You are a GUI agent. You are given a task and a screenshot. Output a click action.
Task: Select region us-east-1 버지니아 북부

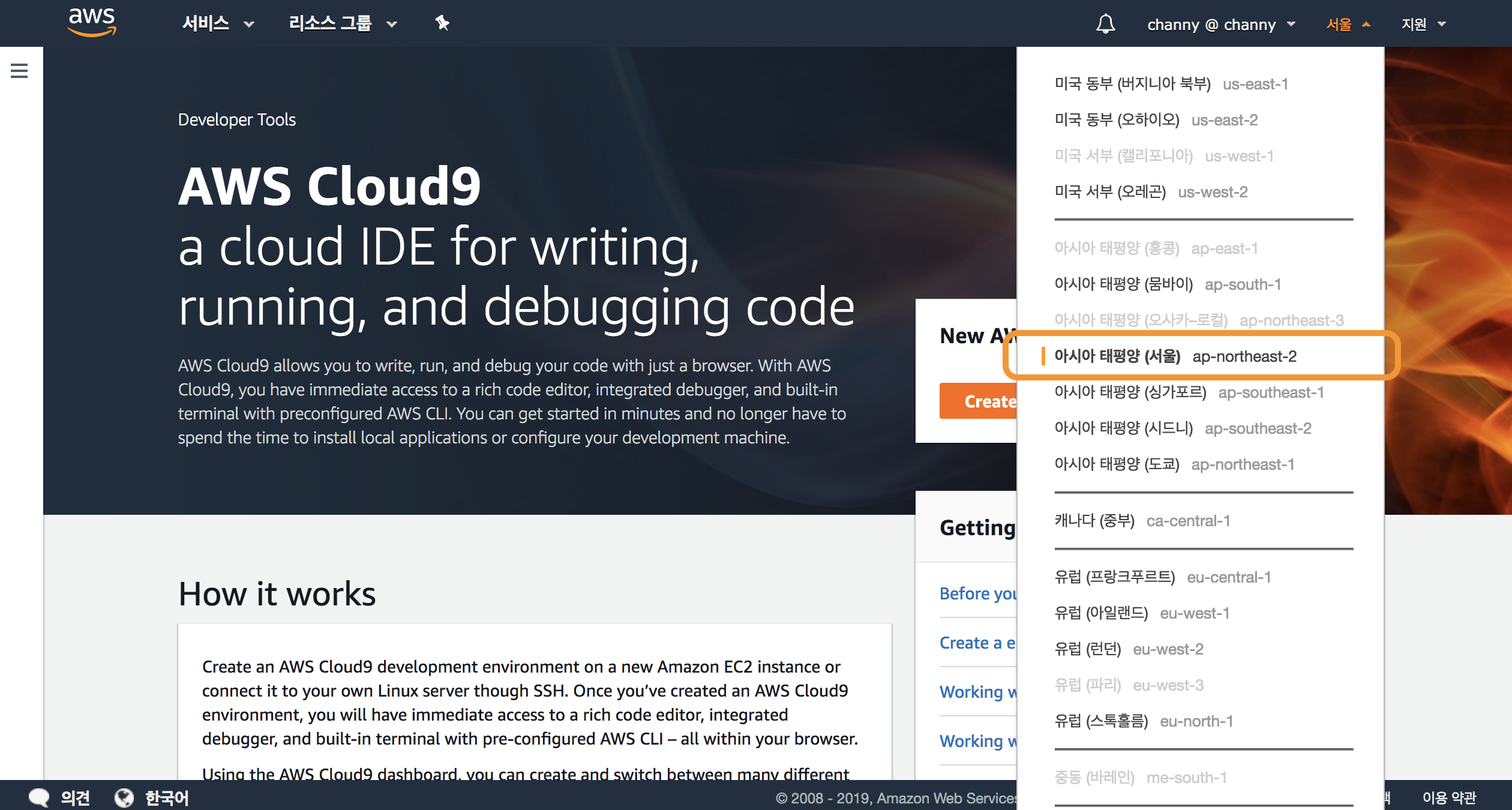pyautogui.click(x=1171, y=84)
